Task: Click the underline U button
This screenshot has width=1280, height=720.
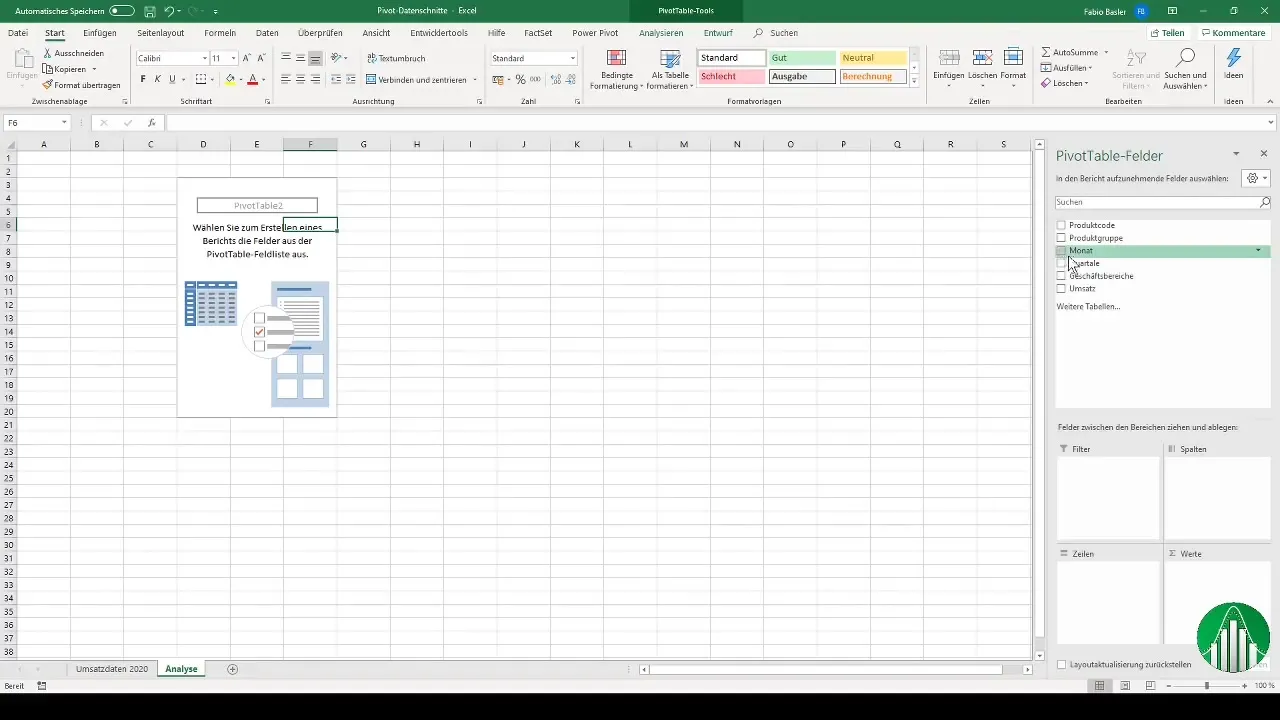Action: click(172, 79)
